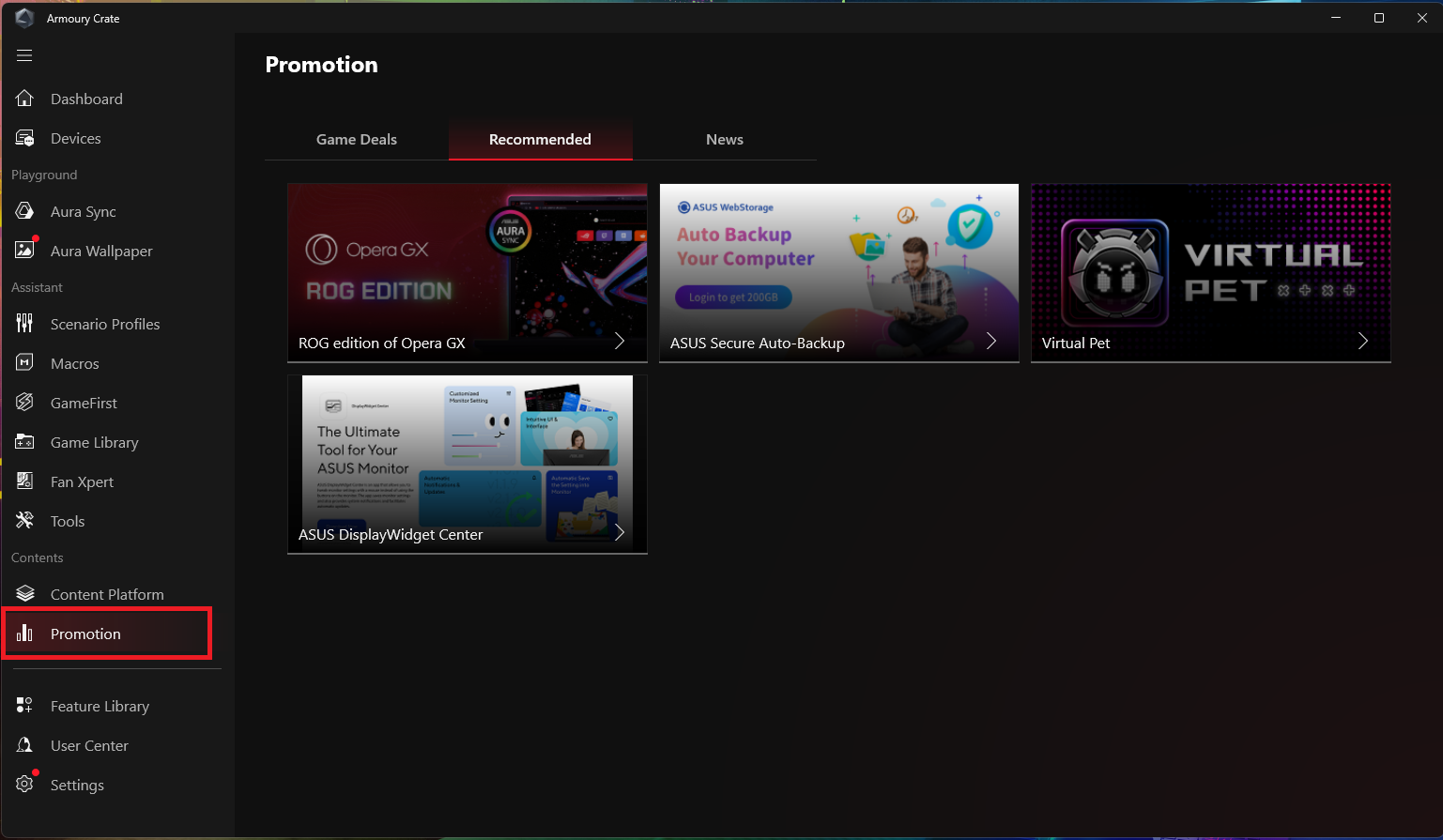Viewport: 1443px width, 840px height.
Task: Open Aura Wallpaper label in sidebar
Action: [x=101, y=251]
